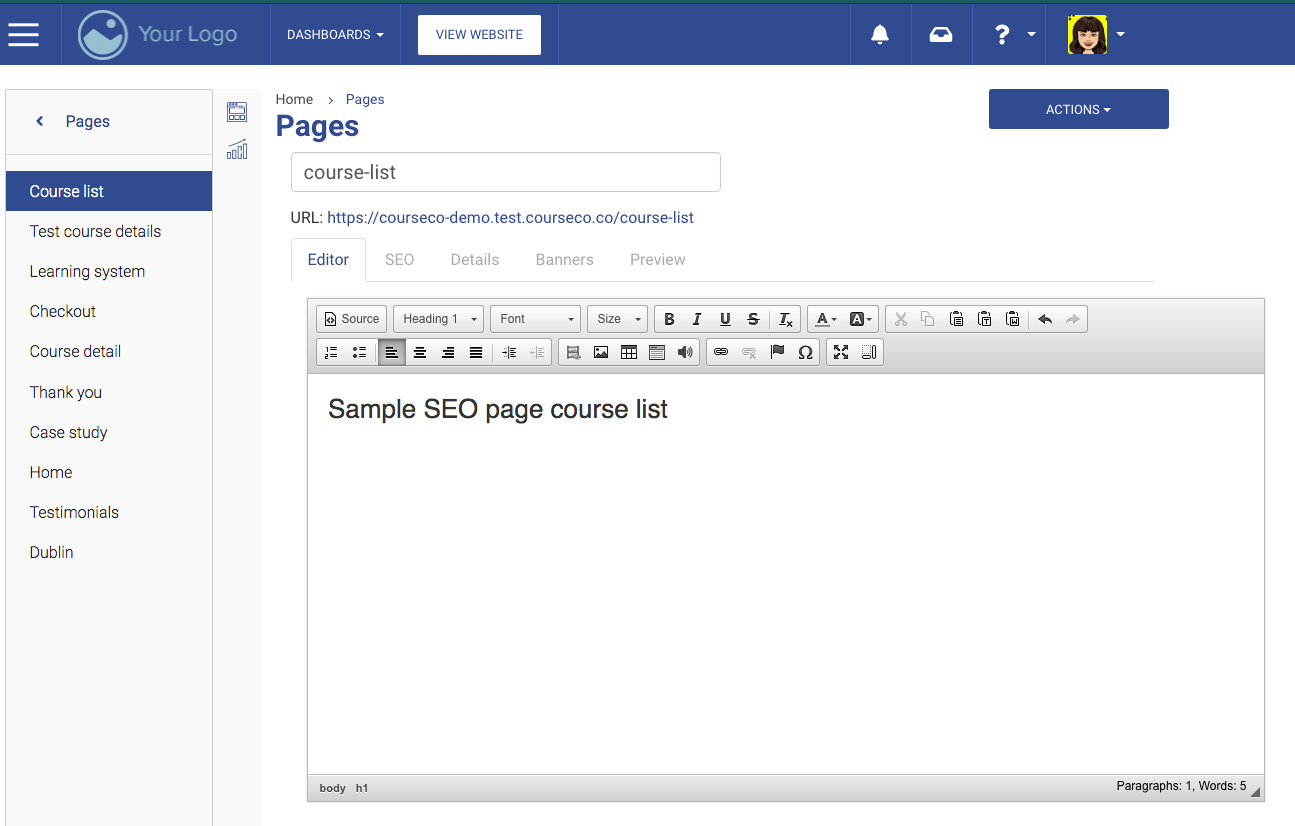Open notifications bell icon
Screen dimensions: 1295x826
coord(880,35)
